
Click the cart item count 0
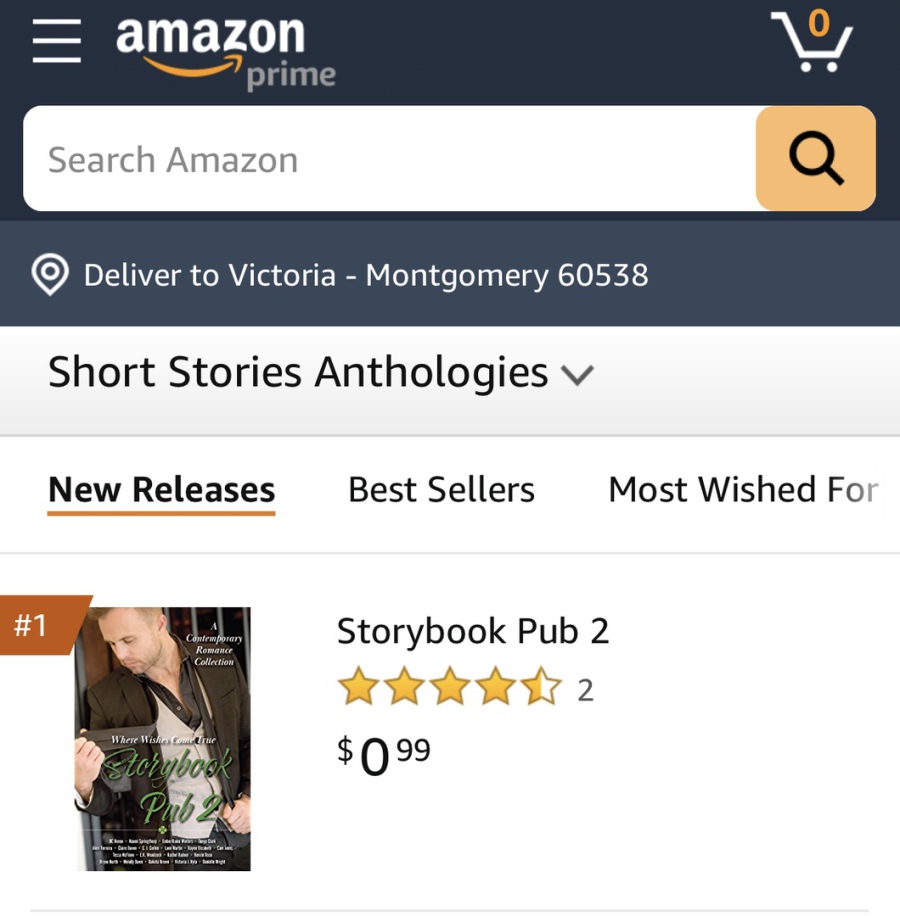pyautogui.click(x=818, y=22)
